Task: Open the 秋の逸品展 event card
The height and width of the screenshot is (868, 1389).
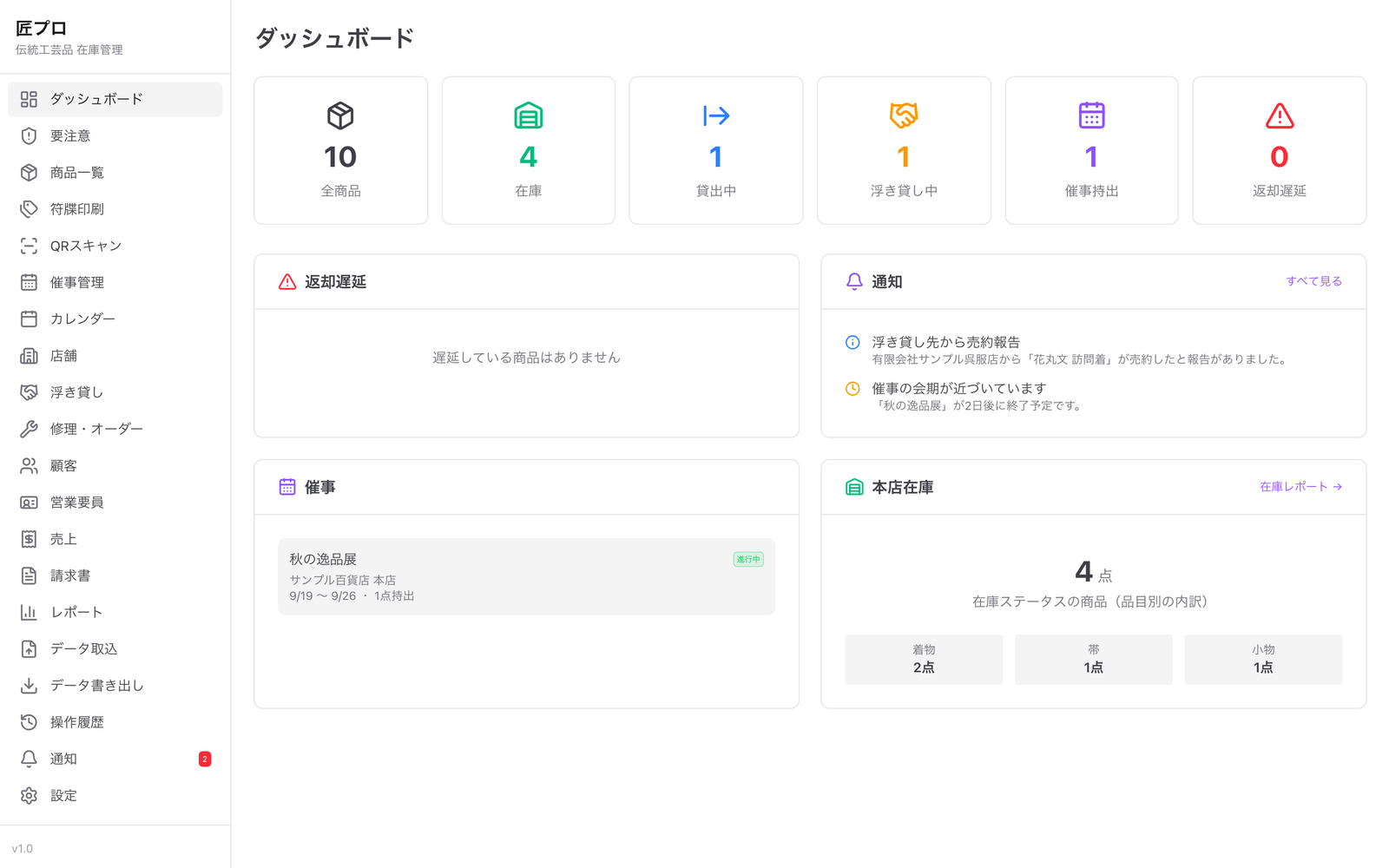Action: tap(526, 577)
